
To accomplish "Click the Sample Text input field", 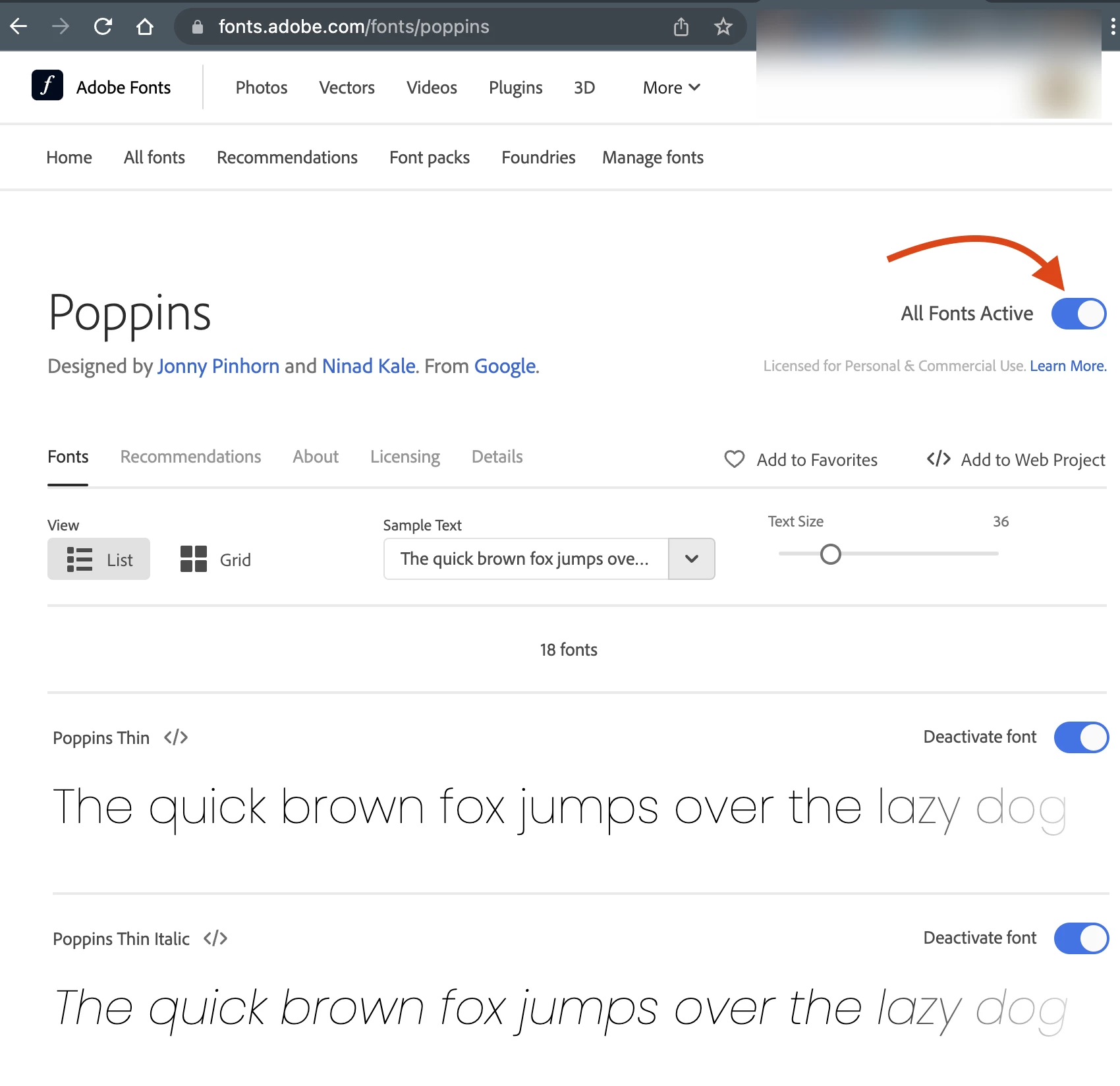I will point(526,559).
